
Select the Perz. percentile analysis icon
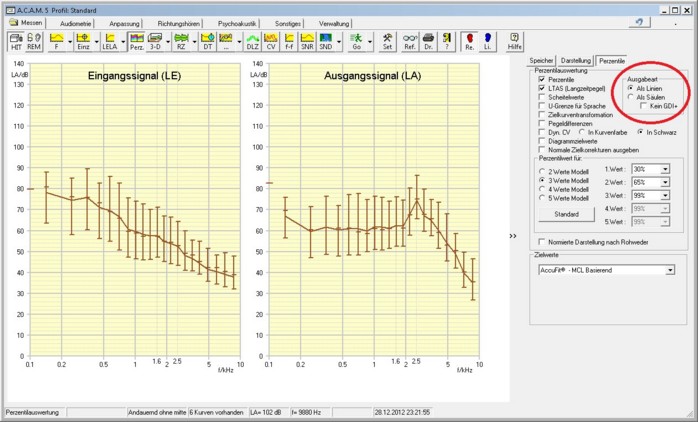click(137, 41)
